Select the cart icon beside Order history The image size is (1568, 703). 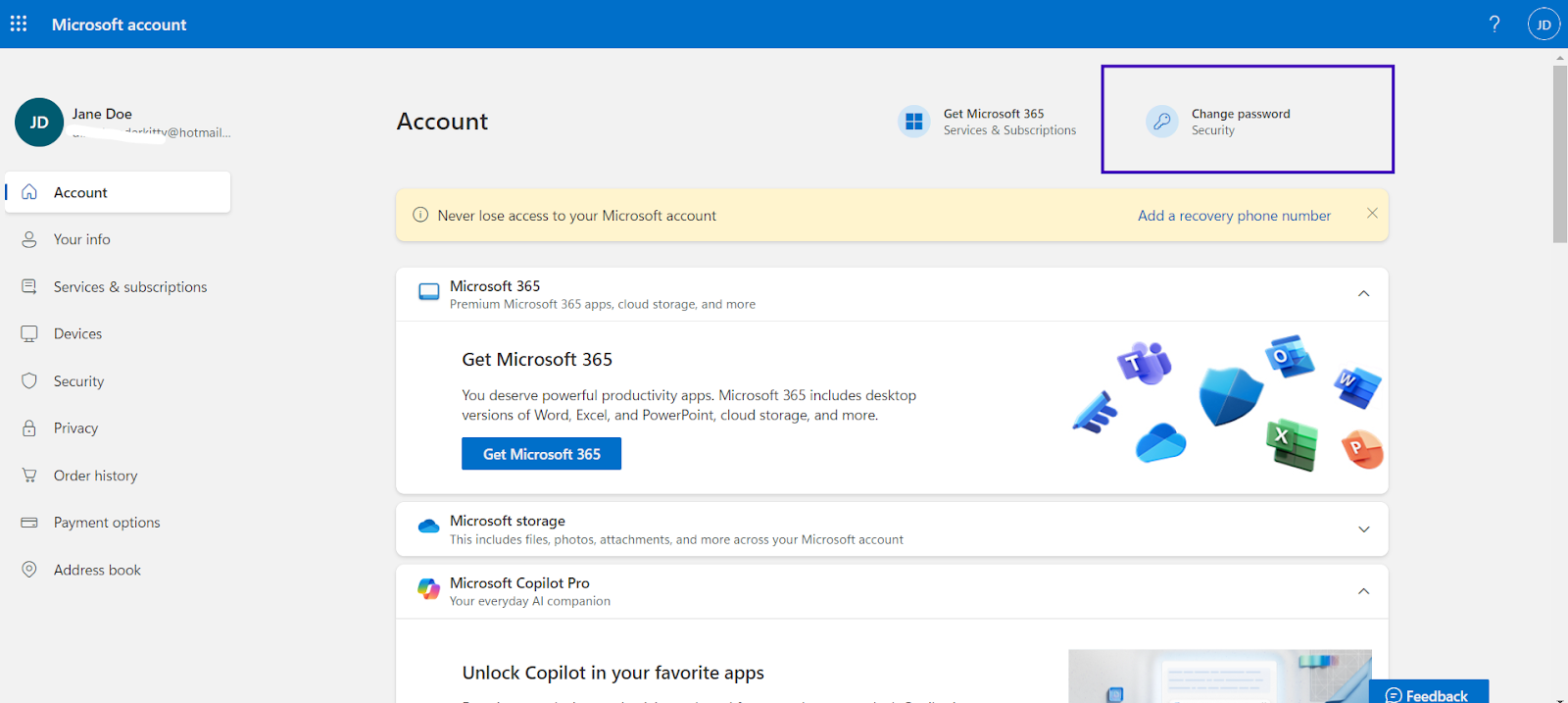[29, 476]
